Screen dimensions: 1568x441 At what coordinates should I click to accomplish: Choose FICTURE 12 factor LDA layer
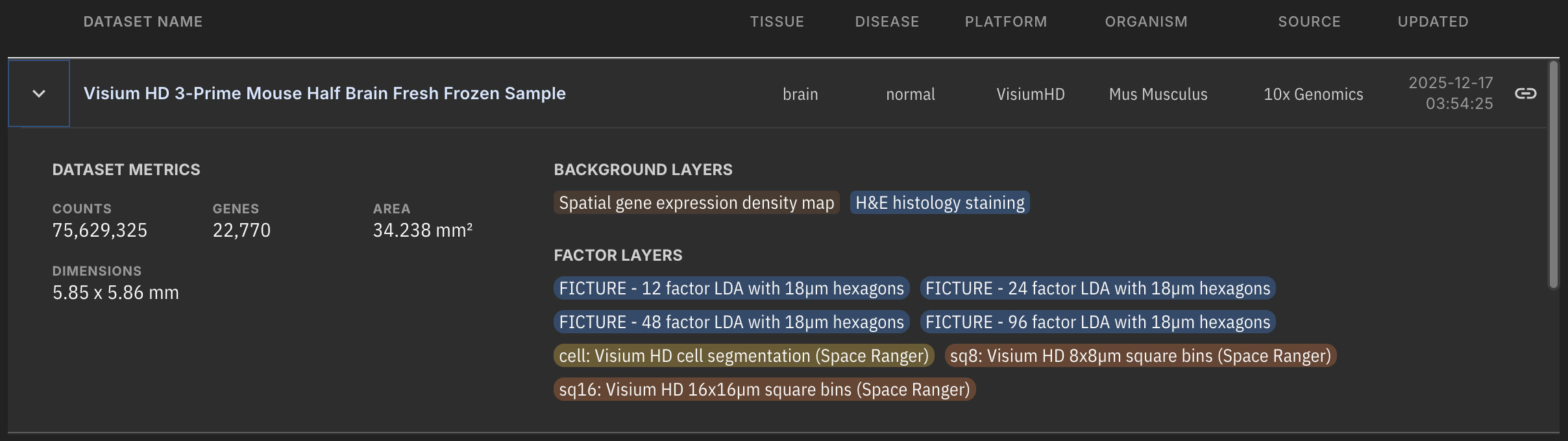[731, 288]
